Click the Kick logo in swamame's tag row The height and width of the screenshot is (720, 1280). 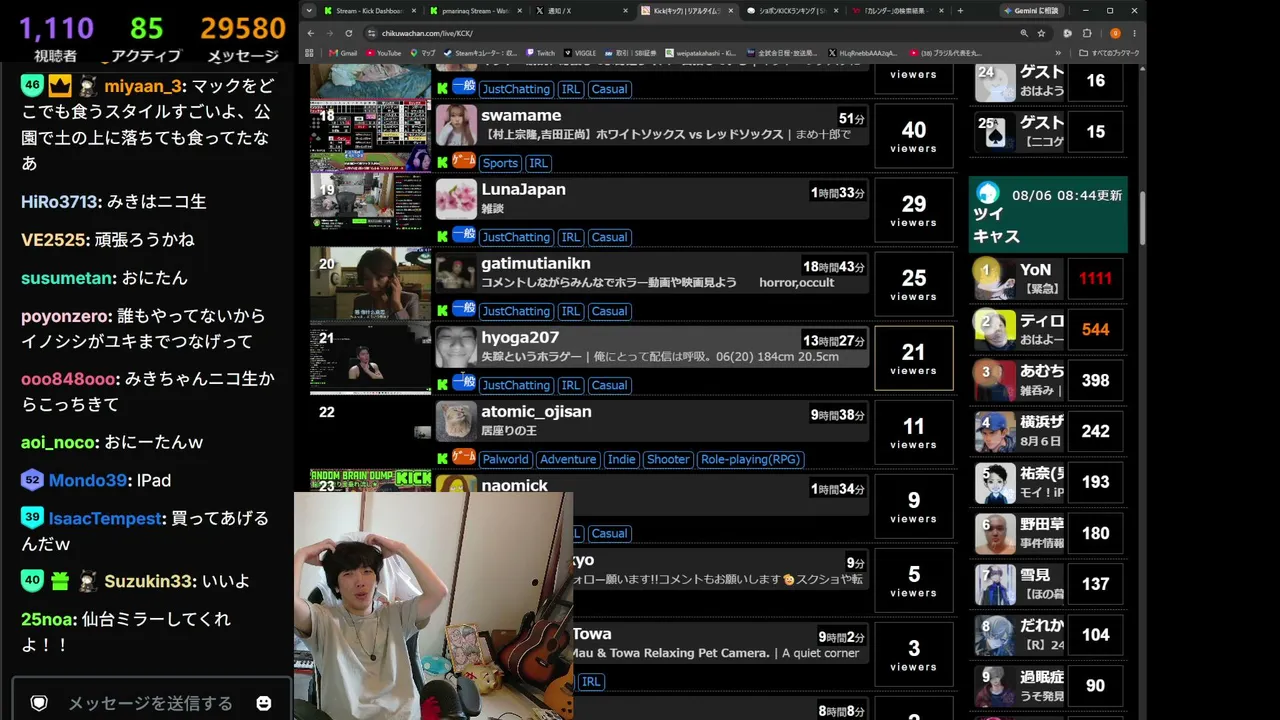pyautogui.click(x=442, y=162)
